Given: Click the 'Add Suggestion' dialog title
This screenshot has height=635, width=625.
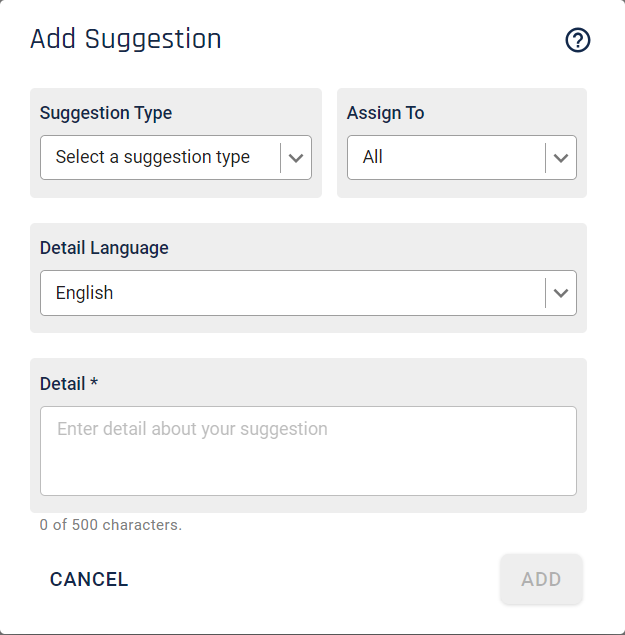Looking at the screenshot, I should [x=126, y=39].
